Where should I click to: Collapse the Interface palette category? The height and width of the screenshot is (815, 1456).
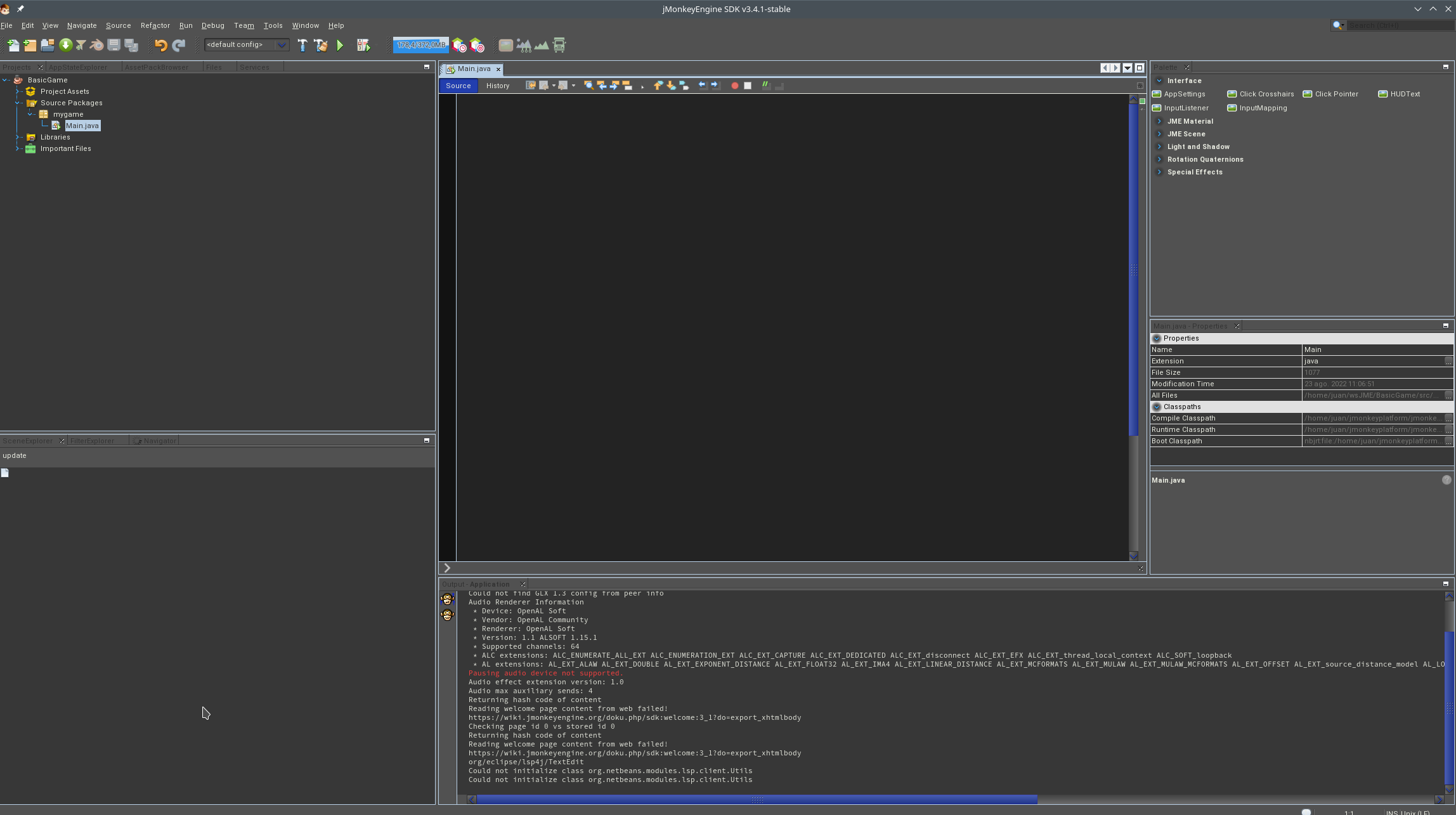[1159, 81]
